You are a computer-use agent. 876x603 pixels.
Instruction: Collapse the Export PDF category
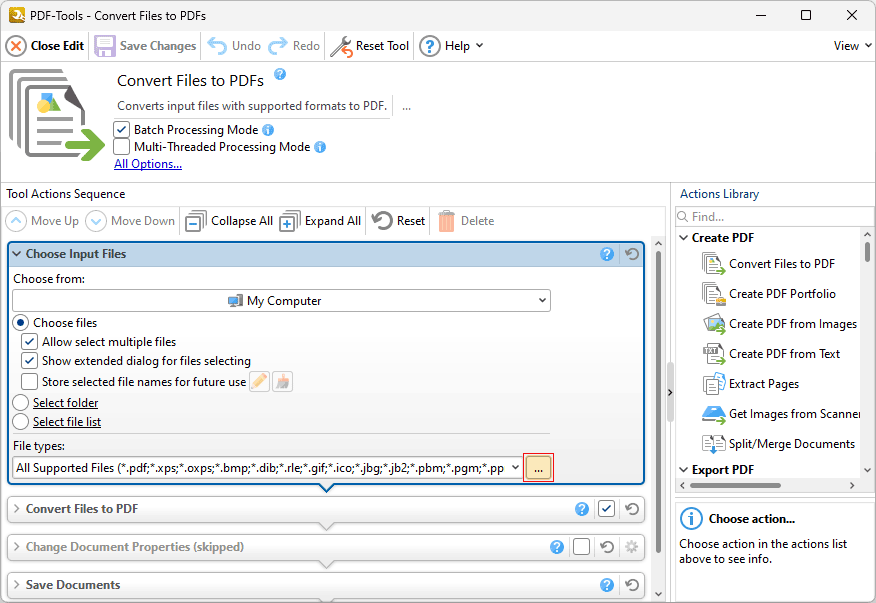click(684, 470)
